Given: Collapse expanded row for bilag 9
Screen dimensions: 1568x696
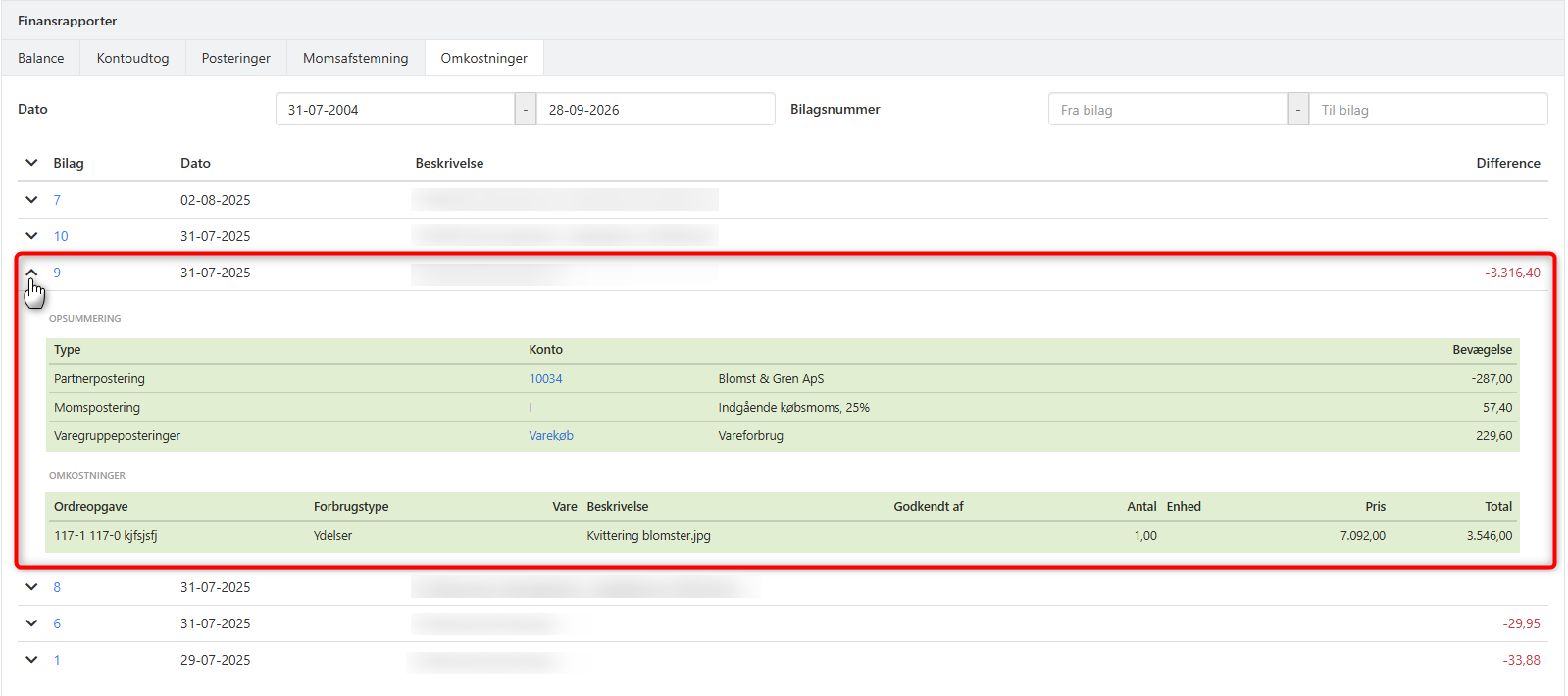Looking at the screenshot, I should 31,273.
